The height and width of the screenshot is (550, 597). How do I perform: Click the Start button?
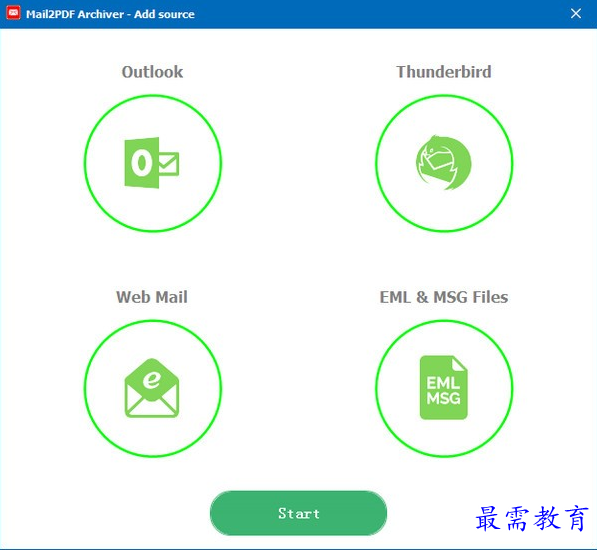pyautogui.click(x=298, y=513)
